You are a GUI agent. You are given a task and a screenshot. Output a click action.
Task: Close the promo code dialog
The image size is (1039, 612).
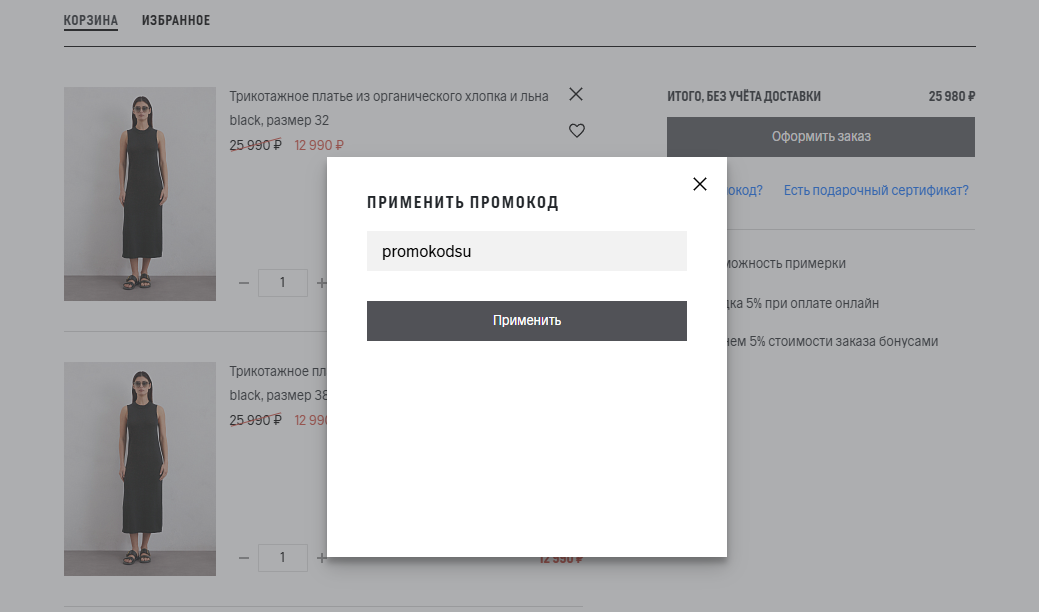click(x=699, y=184)
